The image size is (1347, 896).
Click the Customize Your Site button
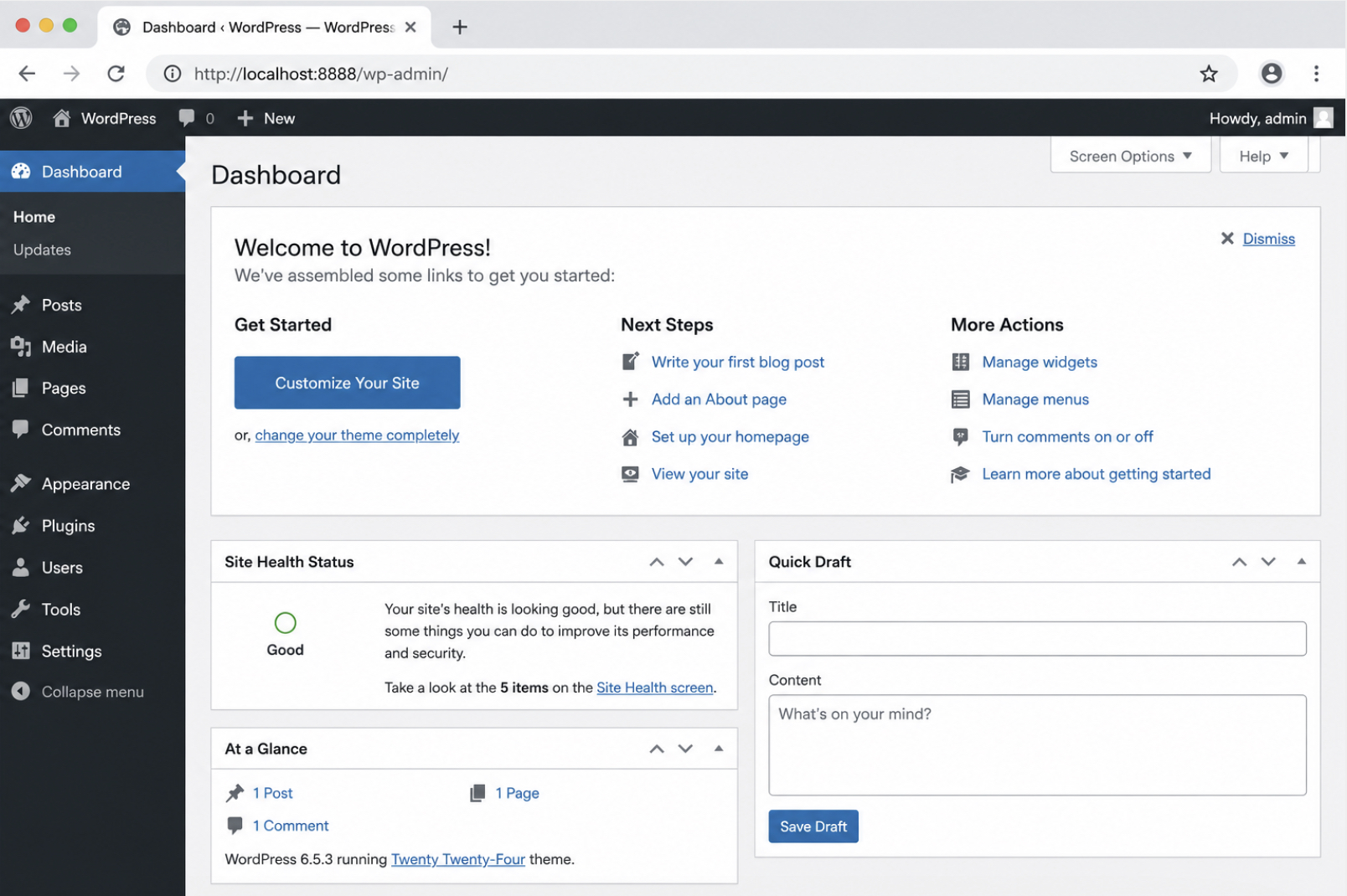pyautogui.click(x=347, y=383)
